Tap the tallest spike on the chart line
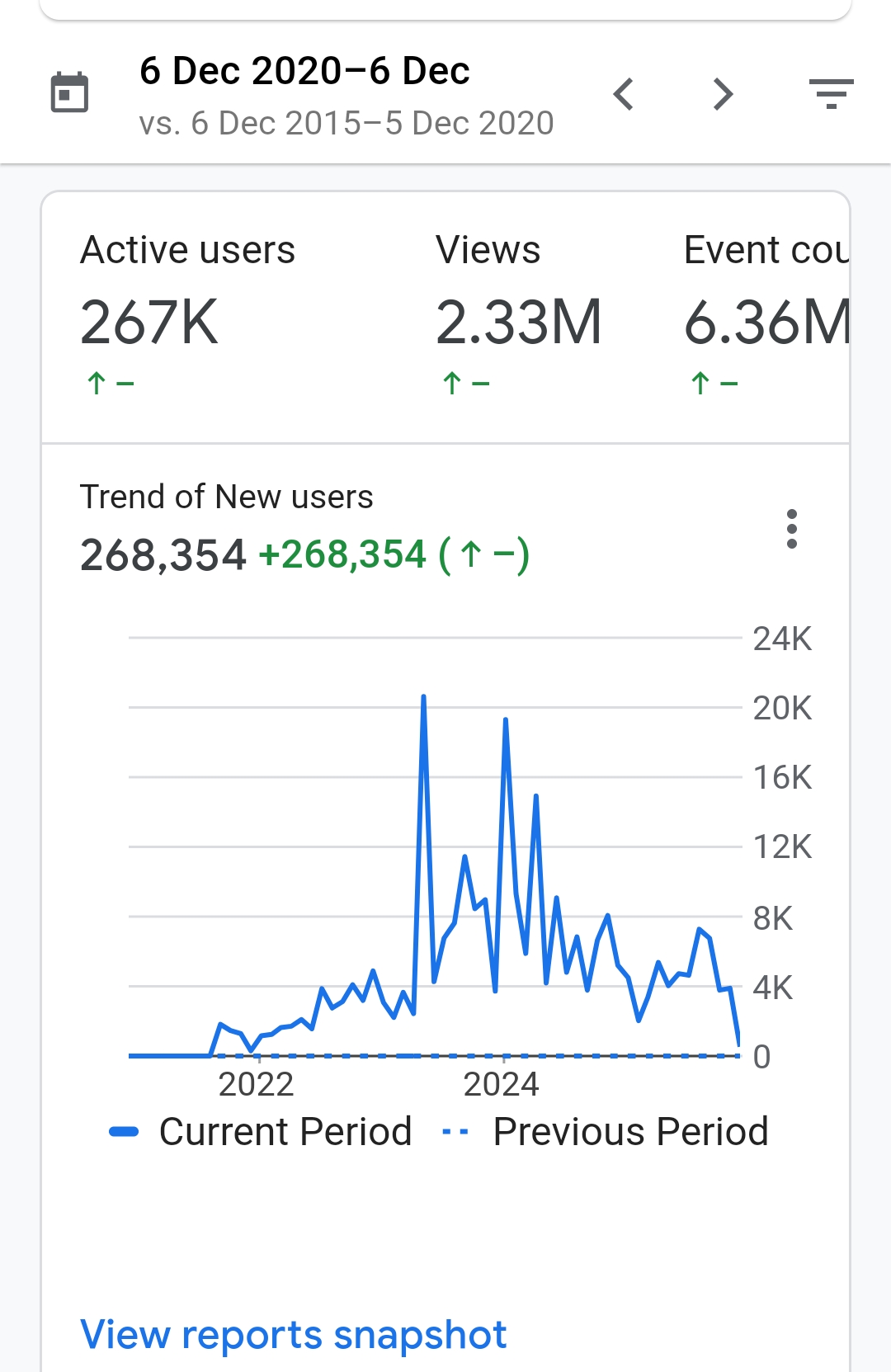This screenshot has width=891, height=1372. tap(423, 698)
